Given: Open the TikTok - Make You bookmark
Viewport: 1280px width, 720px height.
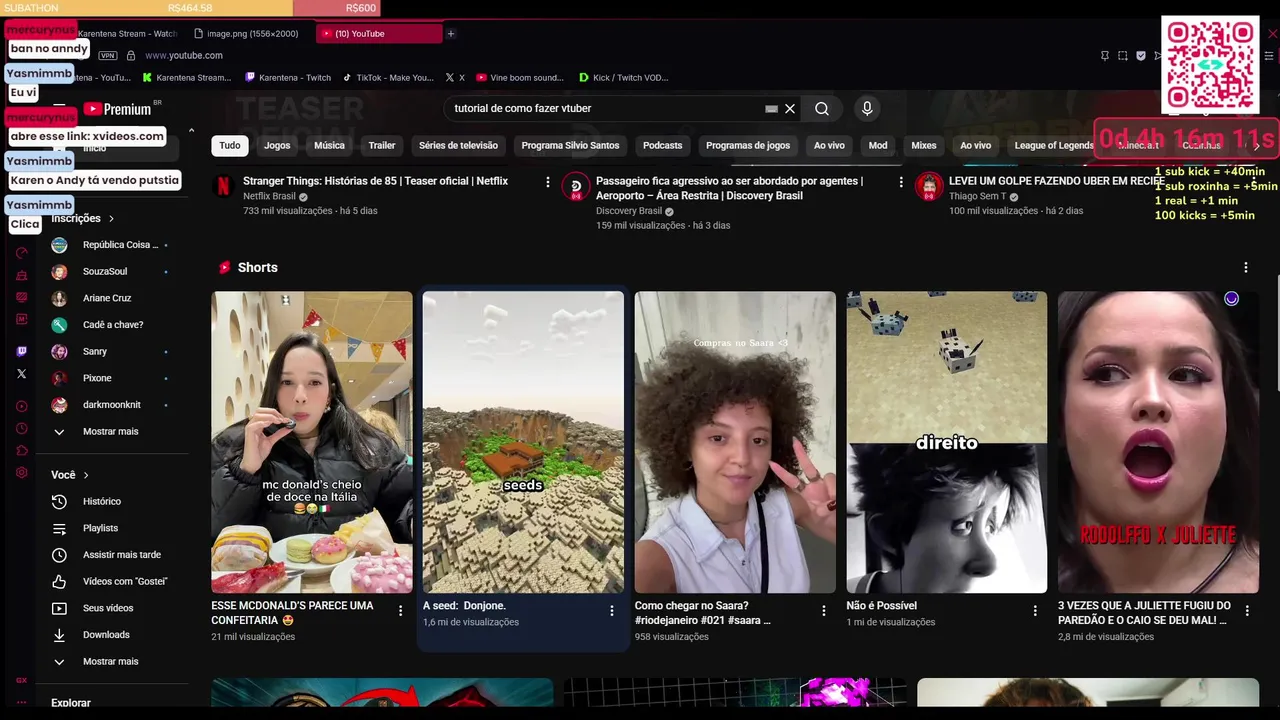Looking at the screenshot, I should tap(388, 78).
